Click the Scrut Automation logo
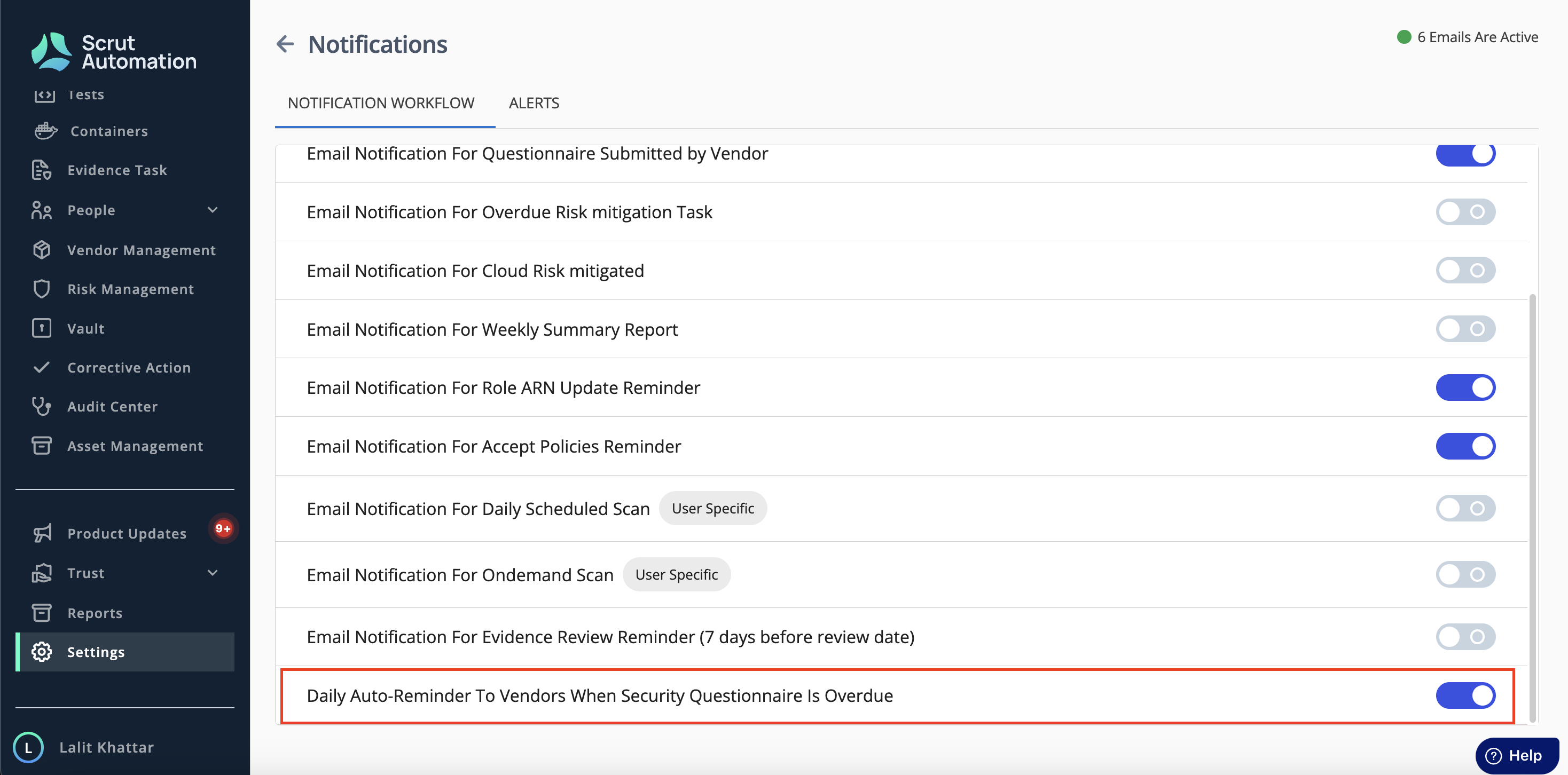The height and width of the screenshot is (775, 1568). pyautogui.click(x=113, y=52)
